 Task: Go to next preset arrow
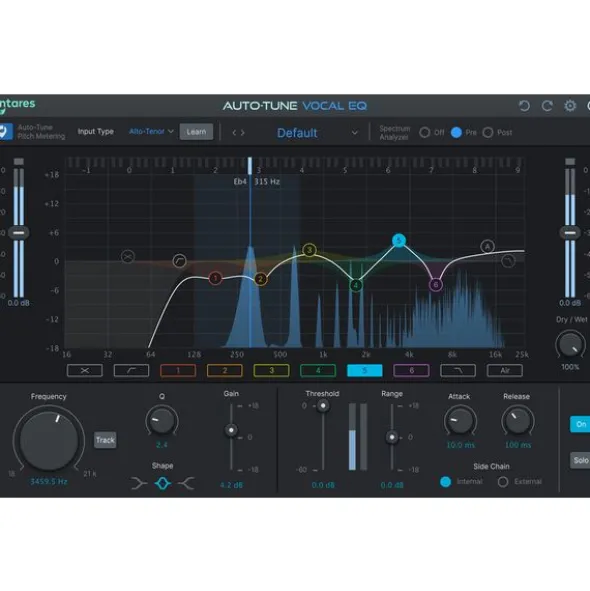242,133
